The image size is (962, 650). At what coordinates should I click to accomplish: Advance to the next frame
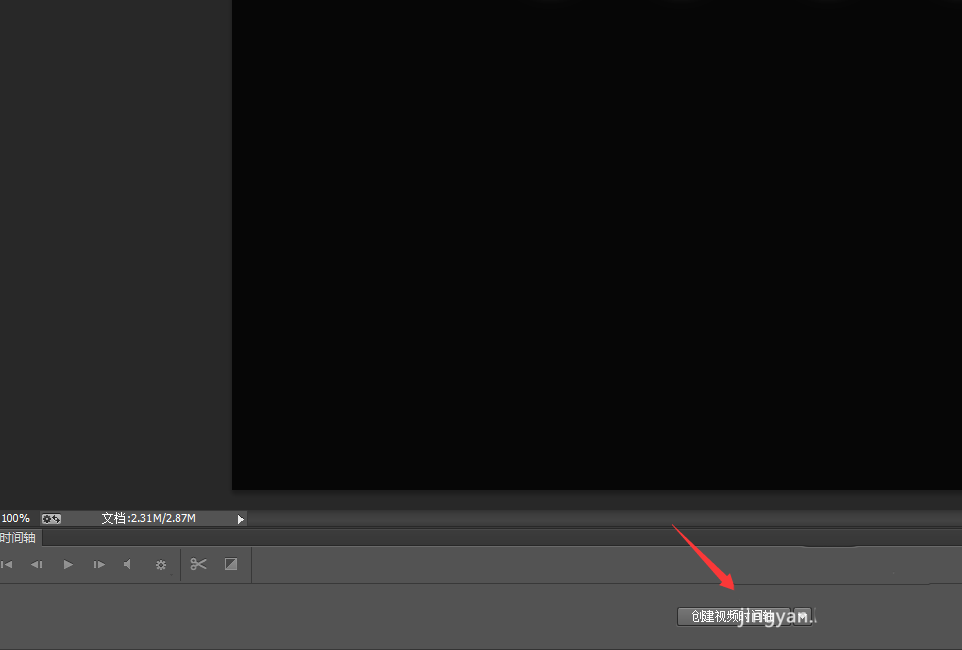pos(99,564)
